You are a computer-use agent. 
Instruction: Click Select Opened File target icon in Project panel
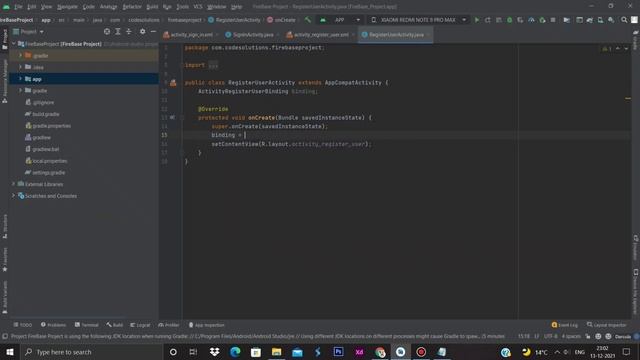point(107,31)
